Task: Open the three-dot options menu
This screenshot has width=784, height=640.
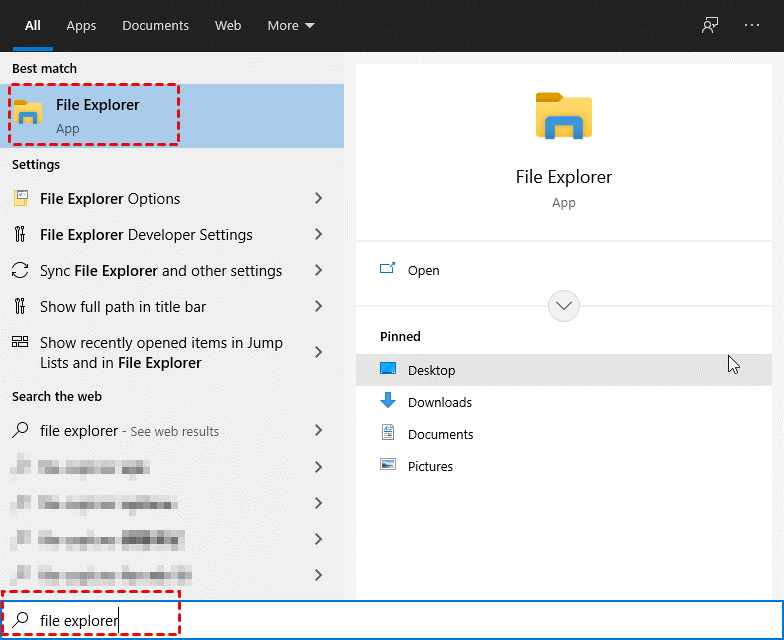Action: tap(752, 25)
